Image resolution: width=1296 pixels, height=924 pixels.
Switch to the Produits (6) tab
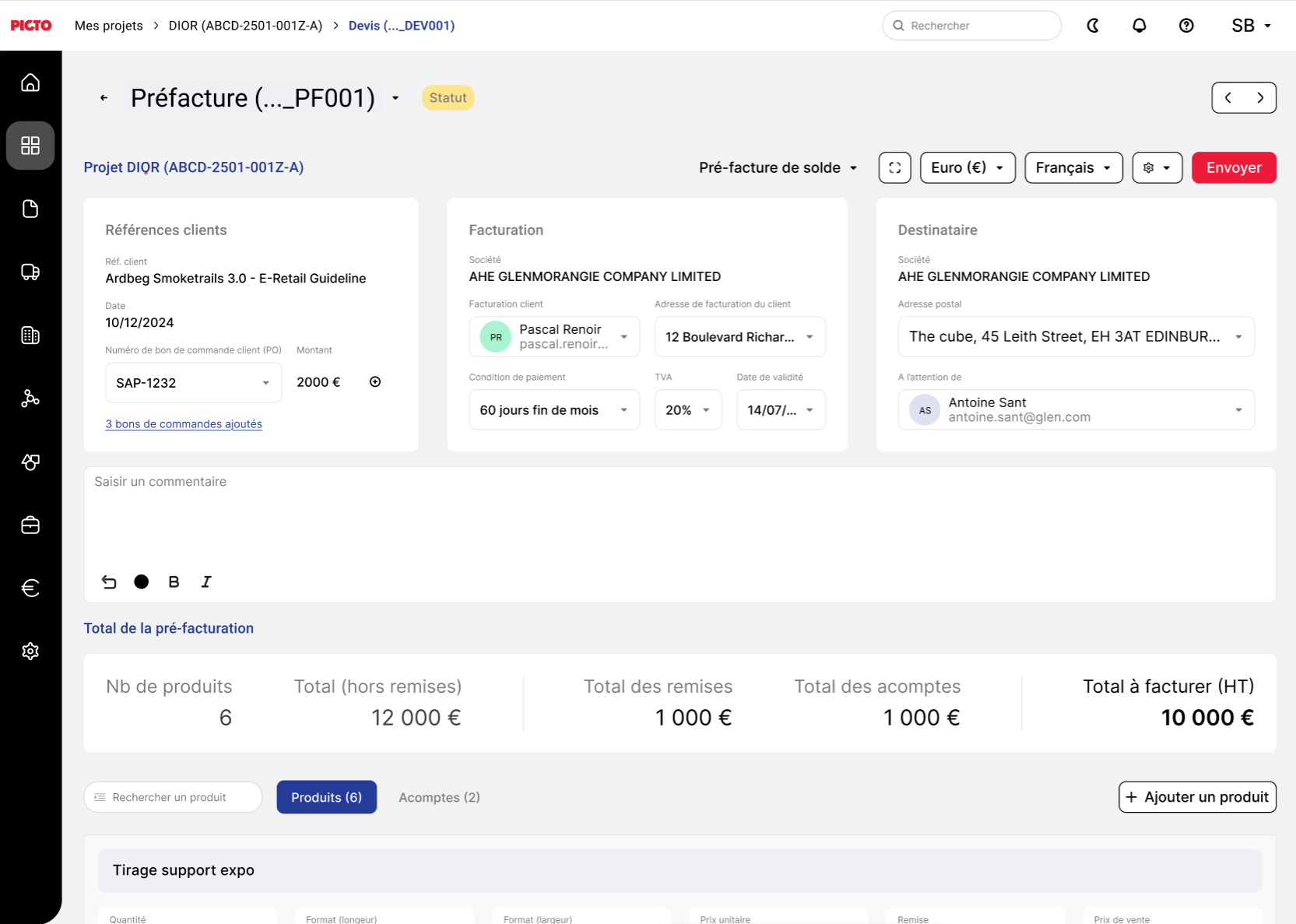327,798
